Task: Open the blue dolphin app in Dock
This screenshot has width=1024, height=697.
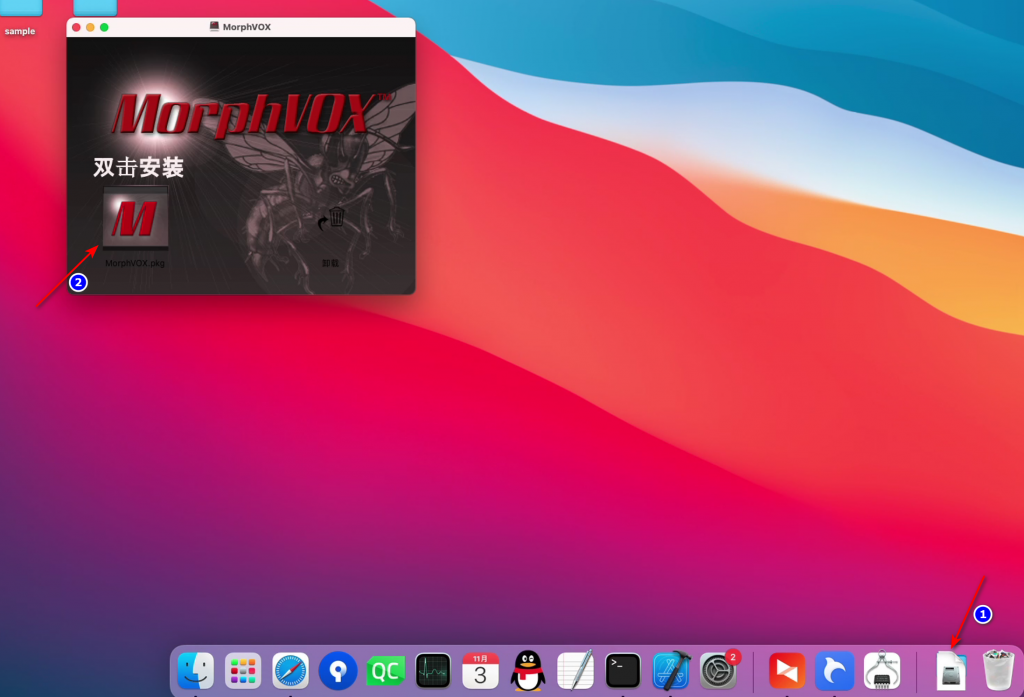Action: click(x=835, y=670)
